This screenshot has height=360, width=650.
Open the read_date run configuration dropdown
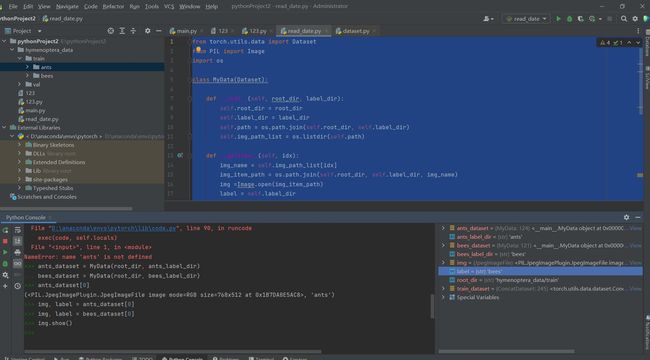[x=526, y=19]
